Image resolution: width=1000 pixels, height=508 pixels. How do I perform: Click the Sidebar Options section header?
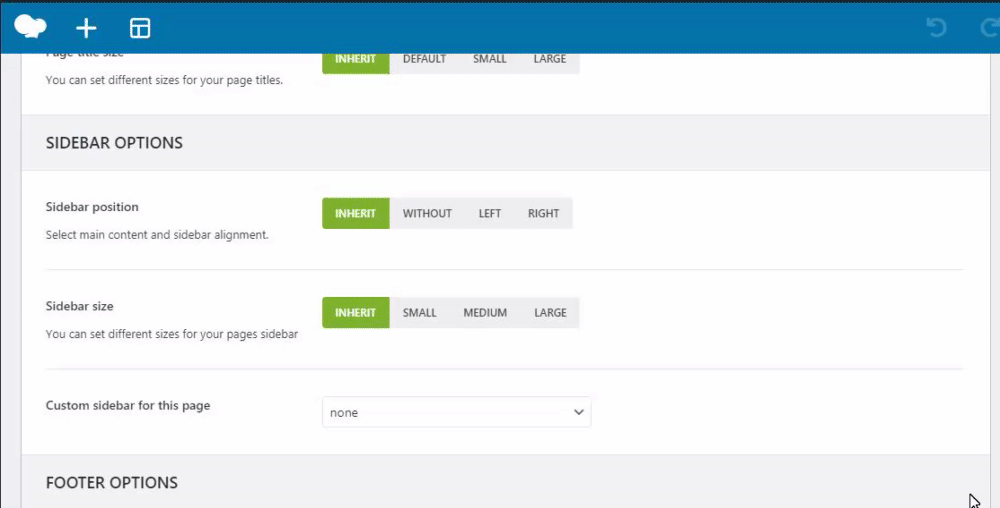point(506,143)
